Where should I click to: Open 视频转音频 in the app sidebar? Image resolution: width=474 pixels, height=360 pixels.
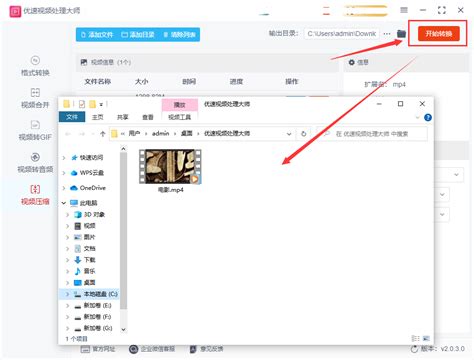(35, 163)
